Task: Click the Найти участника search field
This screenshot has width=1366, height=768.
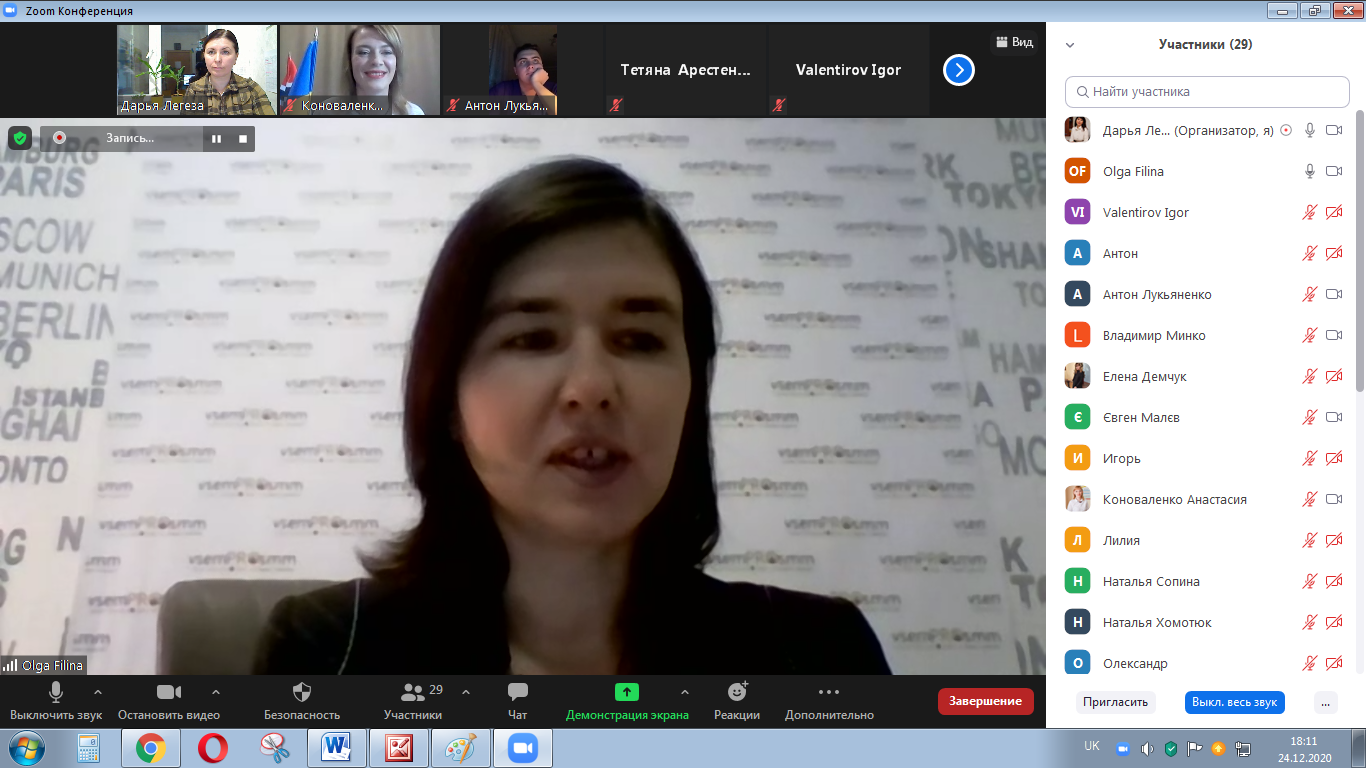Action: pyautogui.click(x=1207, y=91)
